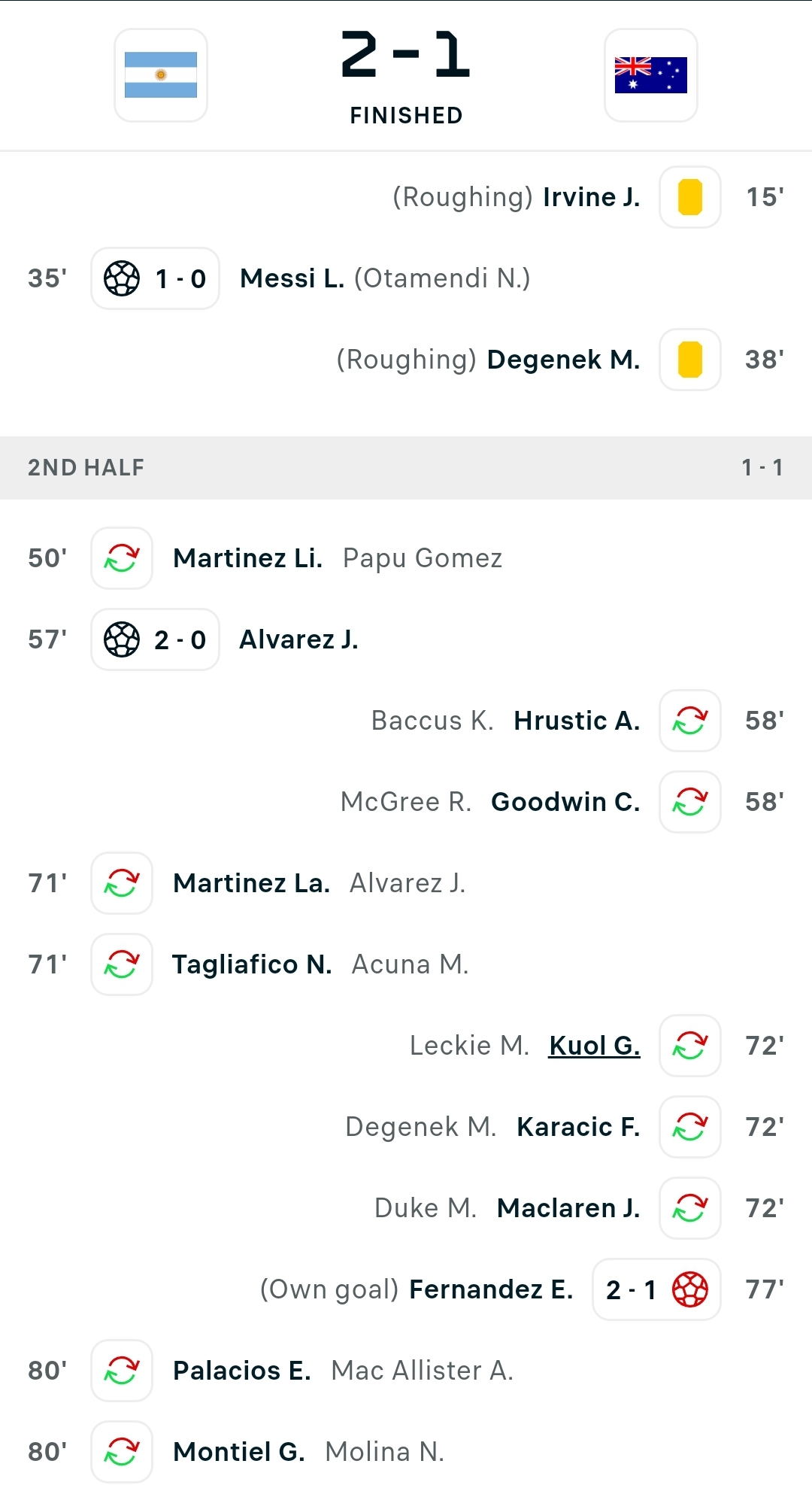Open Kuol G. player link
This screenshot has width=812, height=1485.
click(x=595, y=1046)
